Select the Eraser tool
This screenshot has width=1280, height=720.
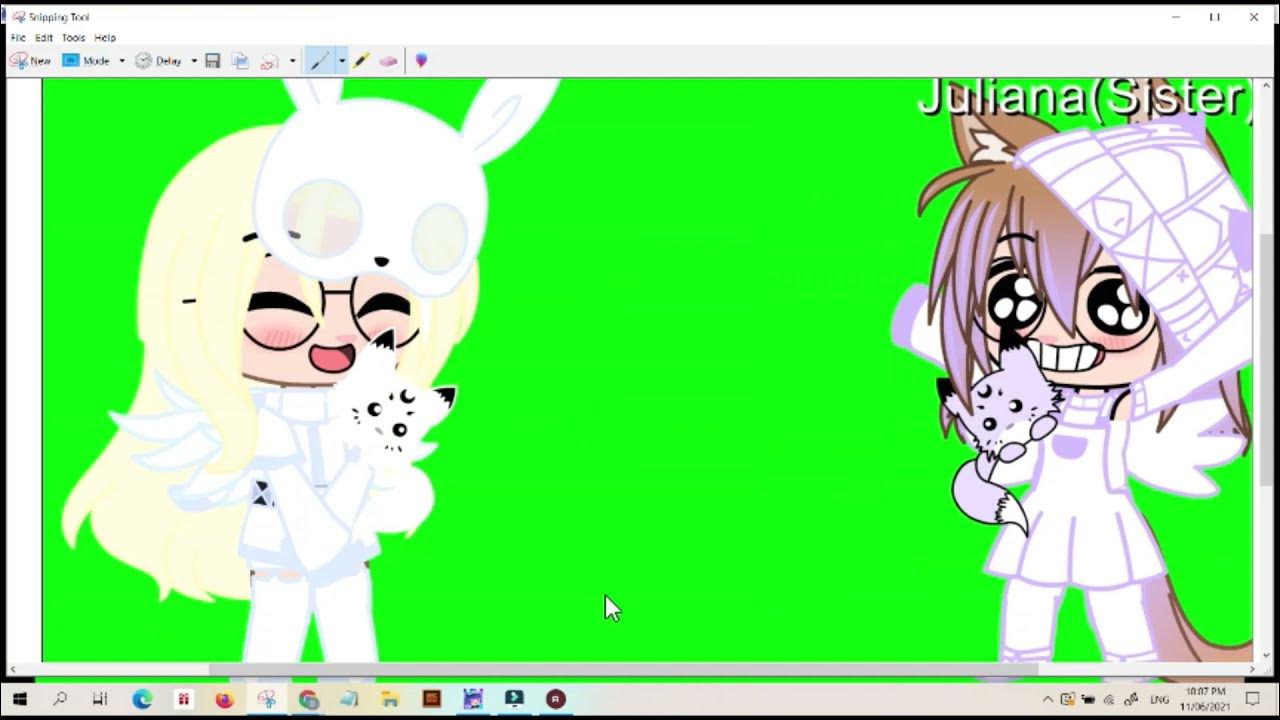coord(389,61)
